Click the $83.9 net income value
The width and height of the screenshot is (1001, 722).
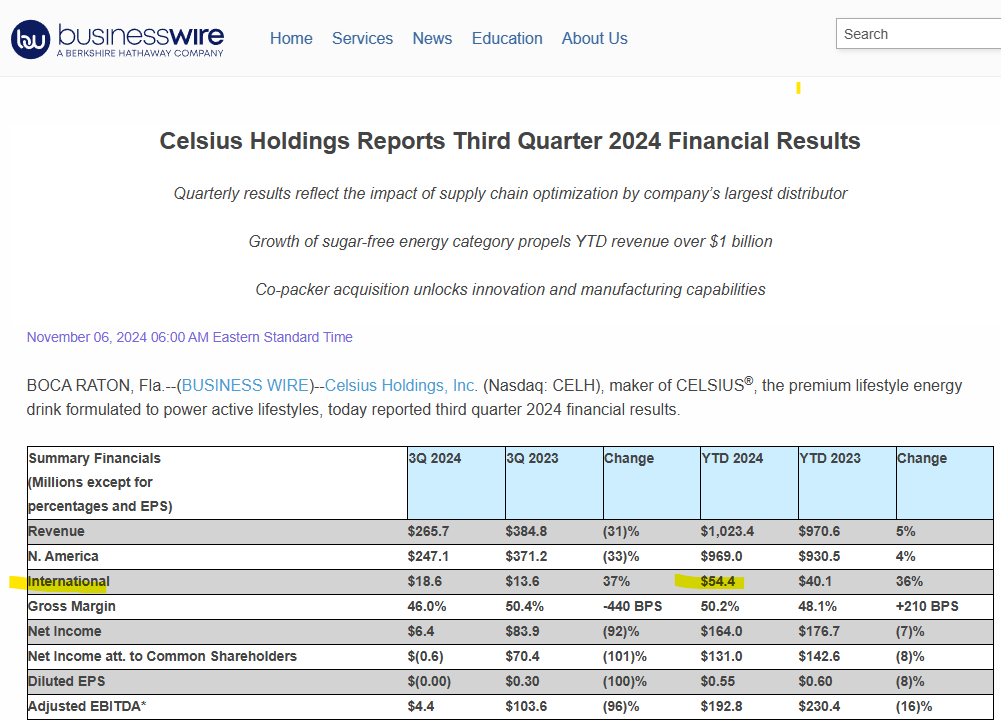(522, 631)
